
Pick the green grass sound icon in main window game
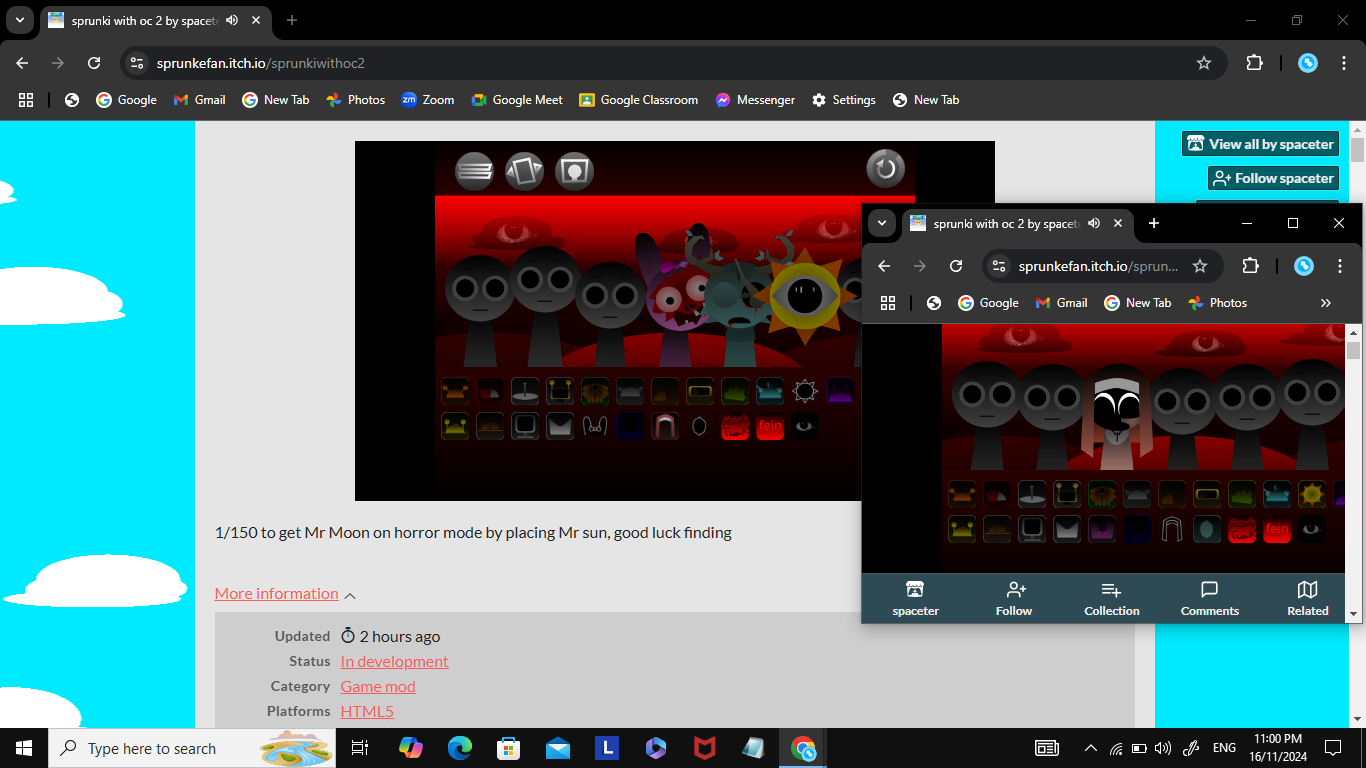(735, 391)
